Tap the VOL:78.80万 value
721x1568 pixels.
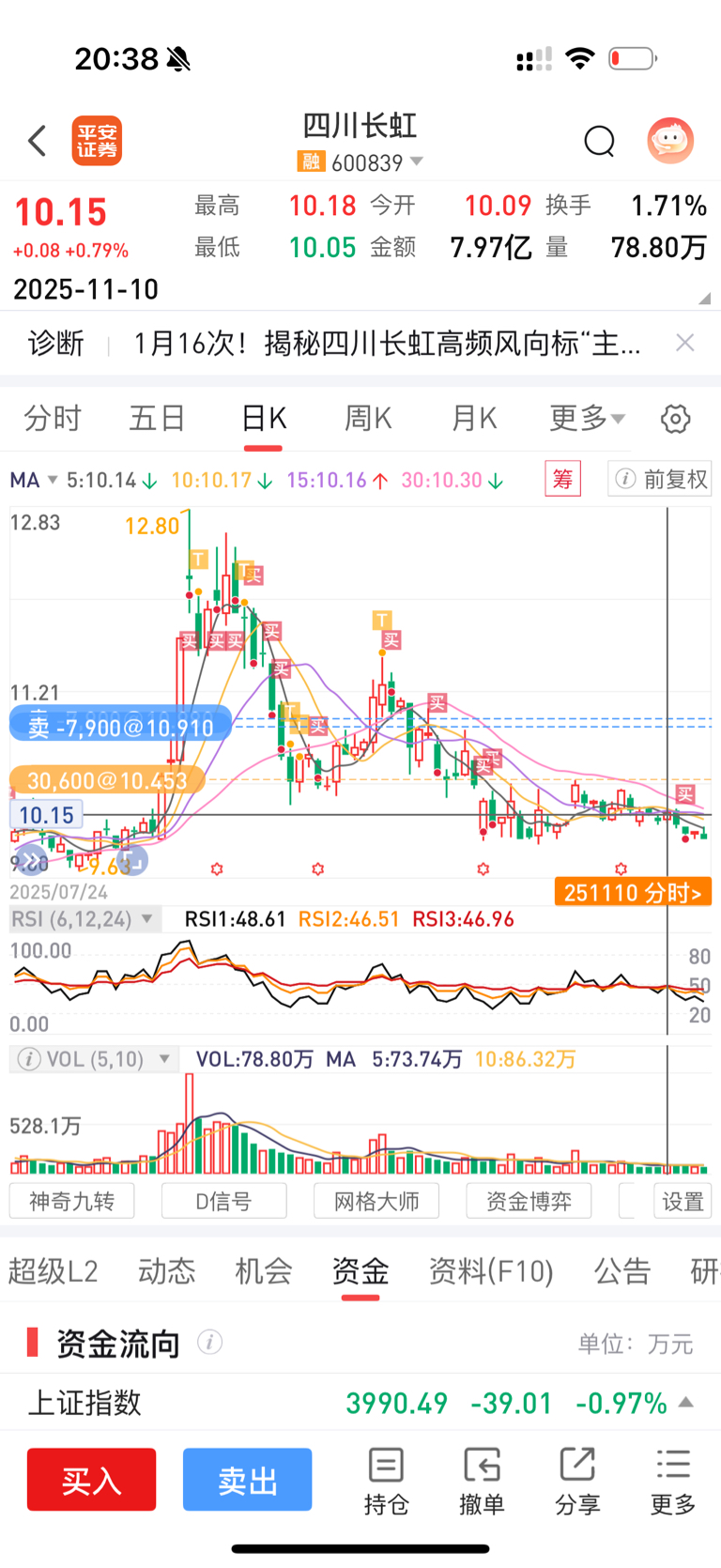pos(254,1059)
